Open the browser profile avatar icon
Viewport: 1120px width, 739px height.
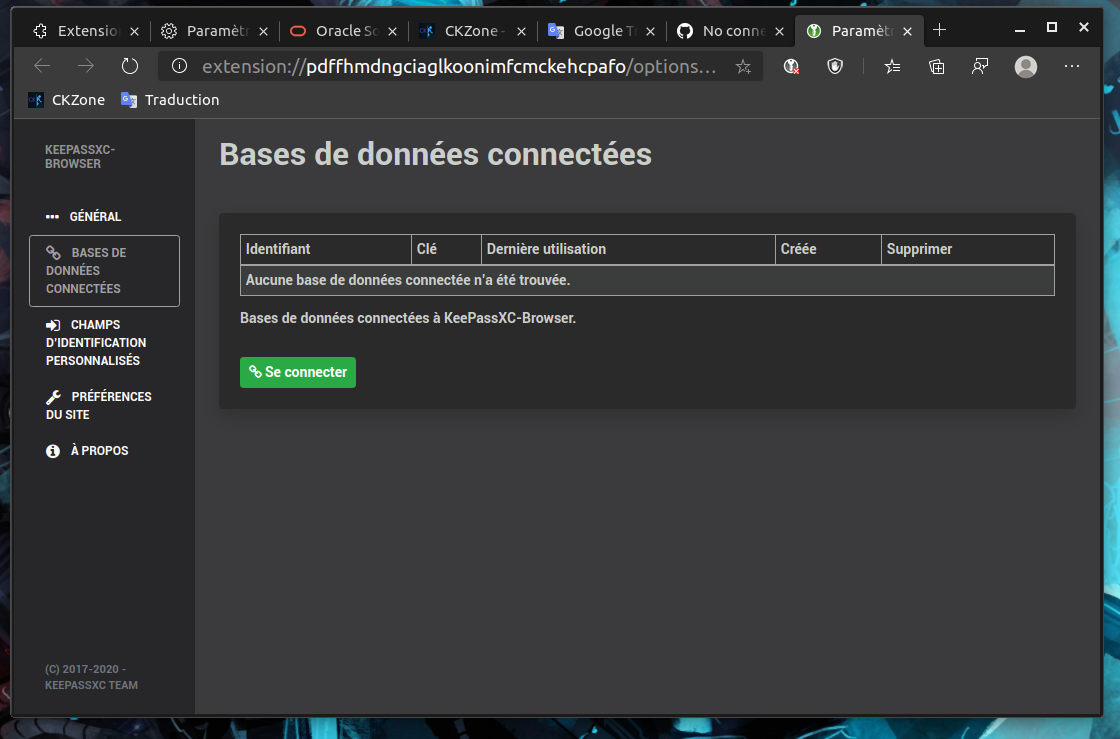click(1026, 66)
